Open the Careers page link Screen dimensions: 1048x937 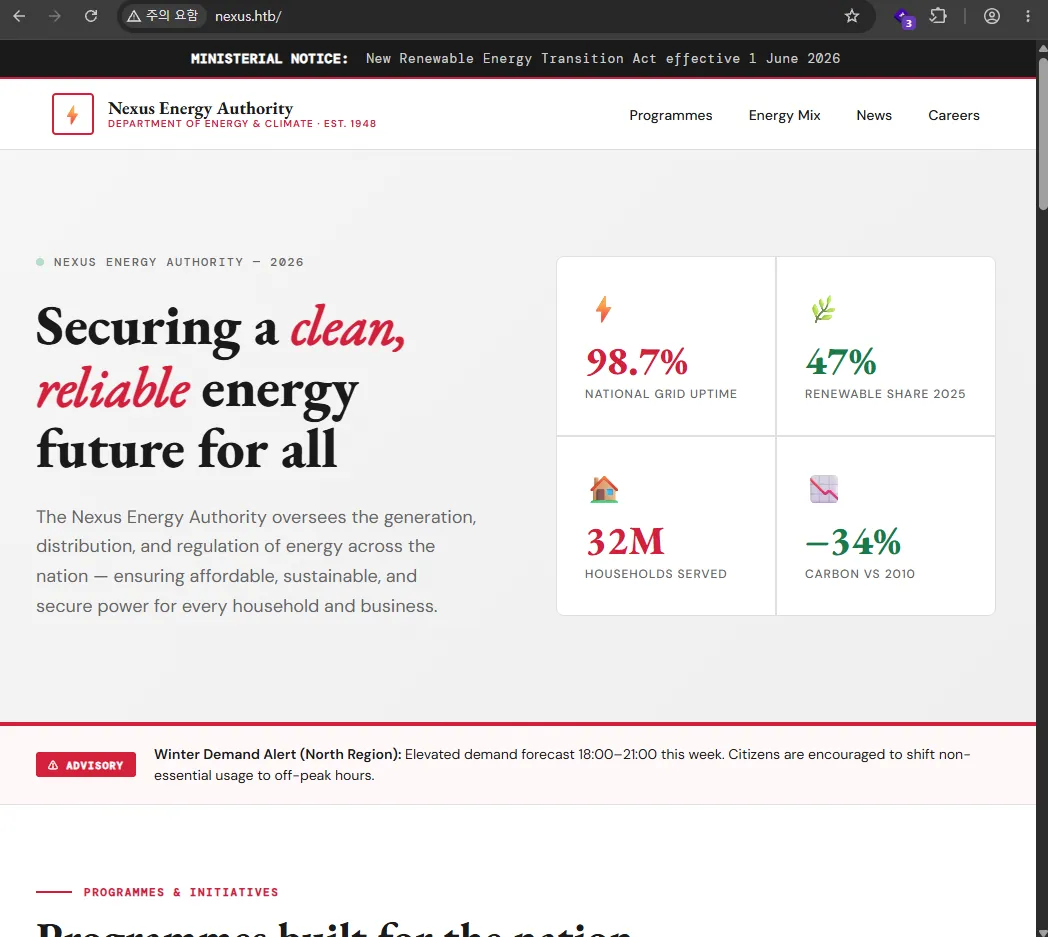point(954,116)
